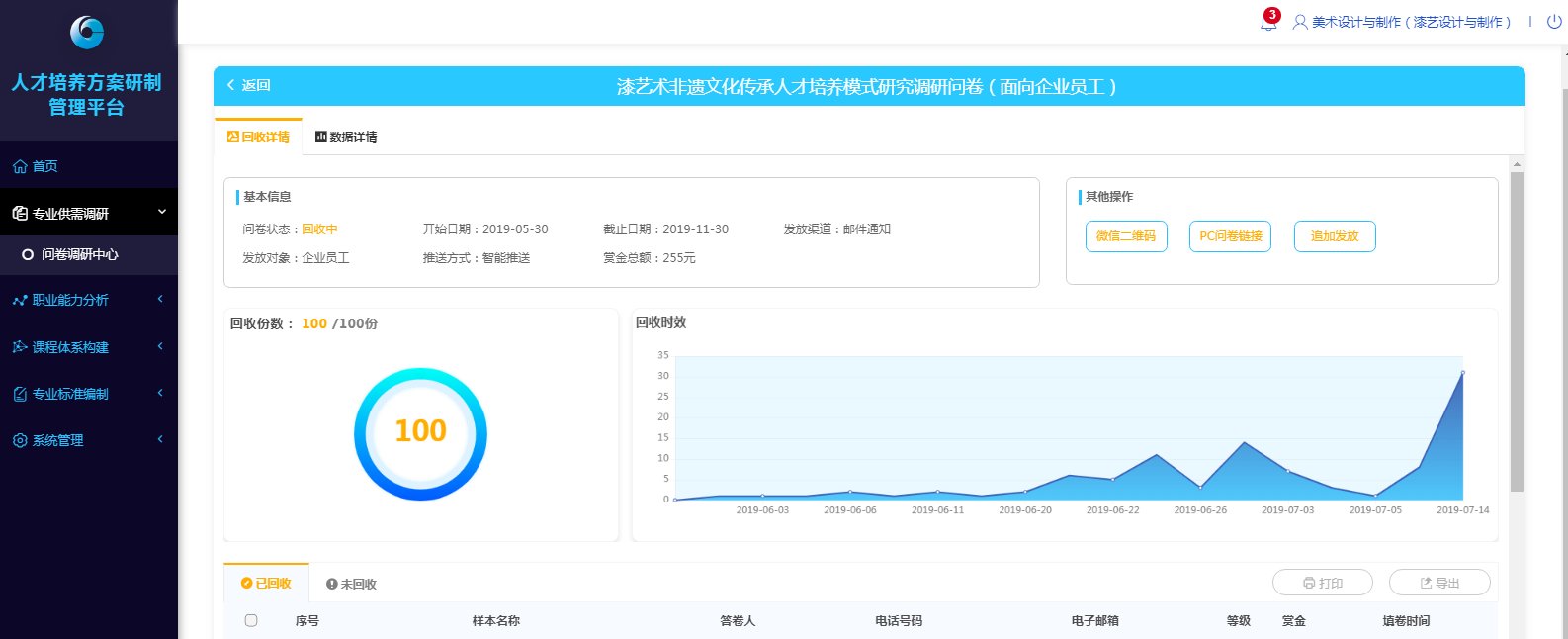
Task: Toggle the select-all checkbox in table header
Action: tap(251, 620)
